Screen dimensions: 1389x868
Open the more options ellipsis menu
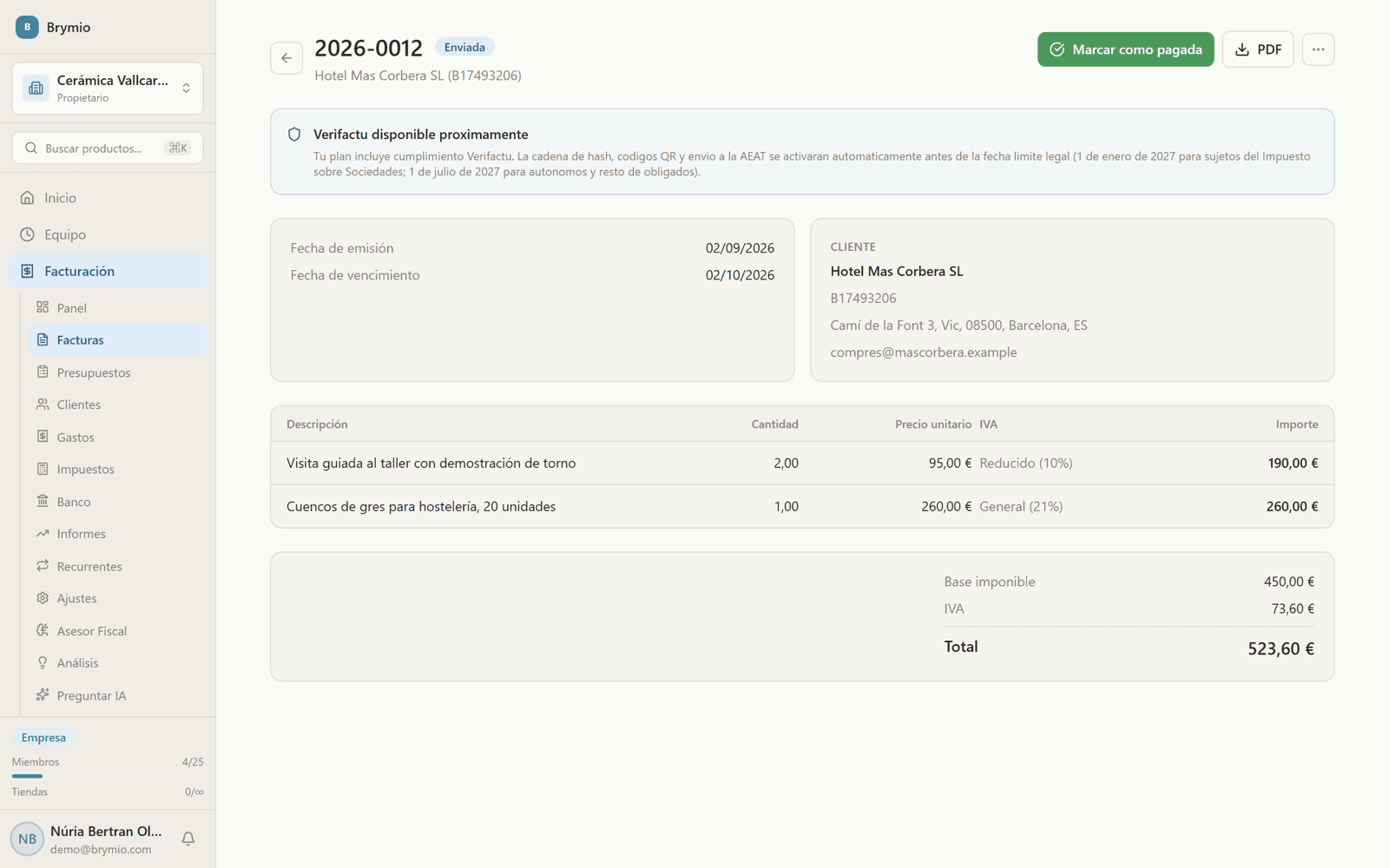[1318, 49]
